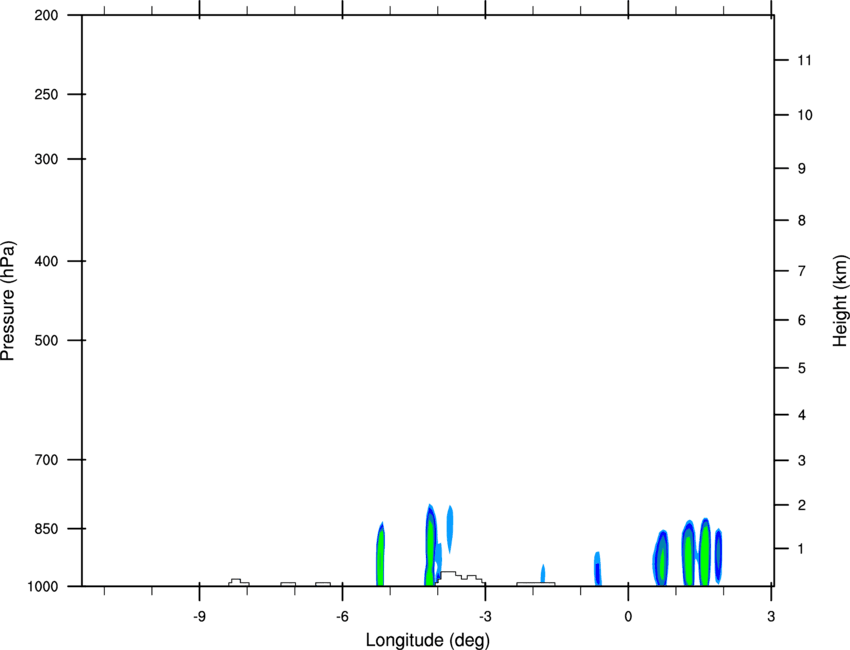Click the tall green plume near longitude -4
Screen dimensions: 850x650
[x=430, y=545]
